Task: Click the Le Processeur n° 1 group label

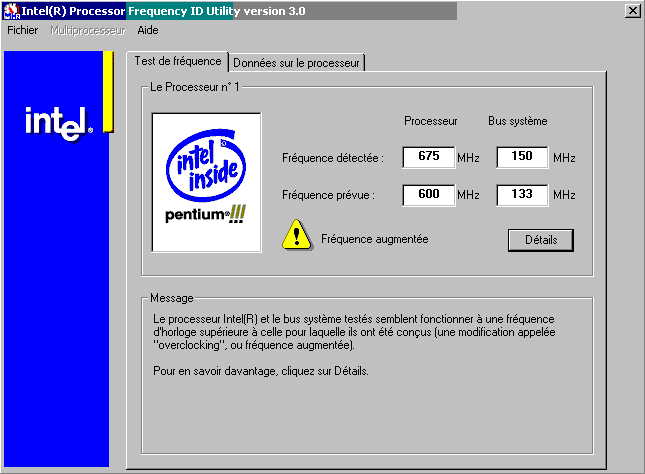Action: click(194, 87)
